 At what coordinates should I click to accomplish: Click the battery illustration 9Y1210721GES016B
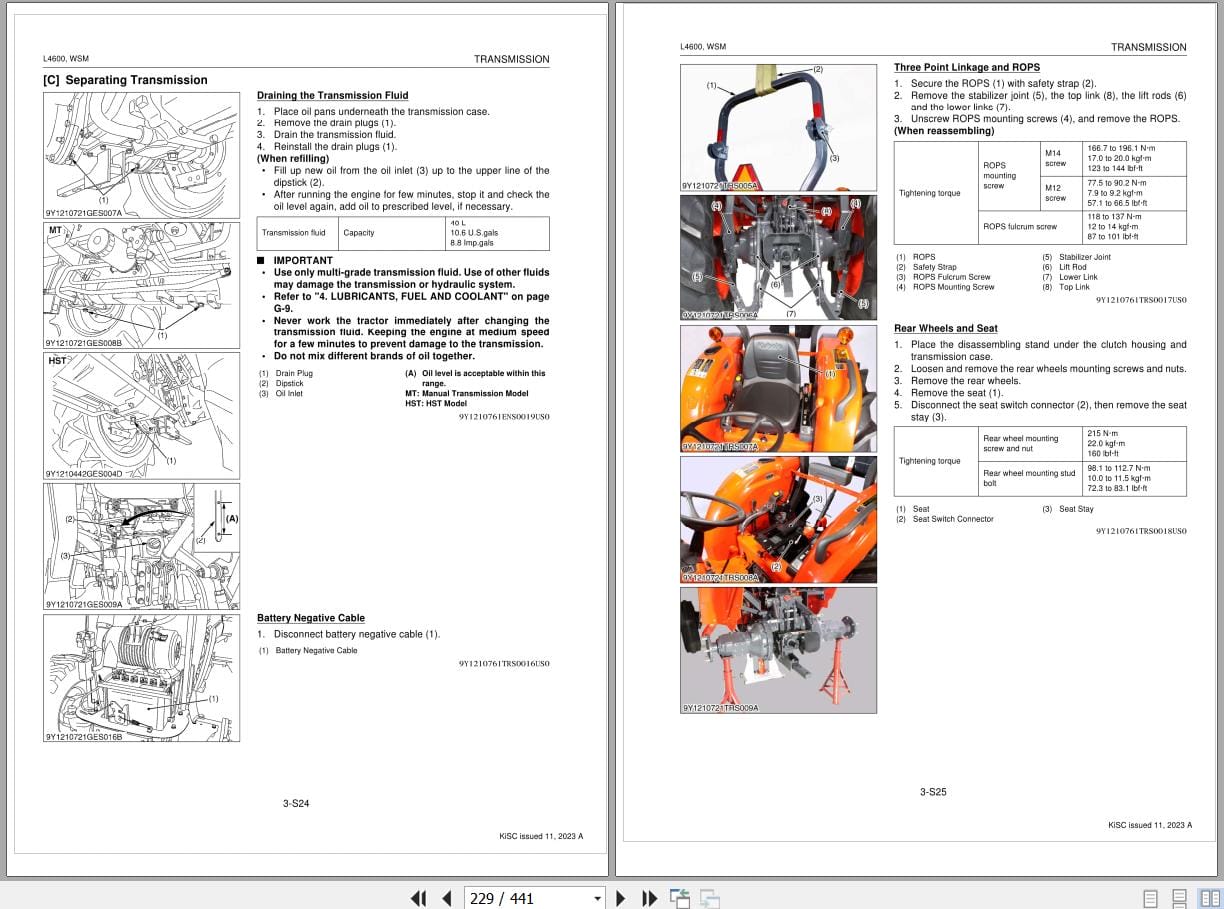[x=141, y=678]
